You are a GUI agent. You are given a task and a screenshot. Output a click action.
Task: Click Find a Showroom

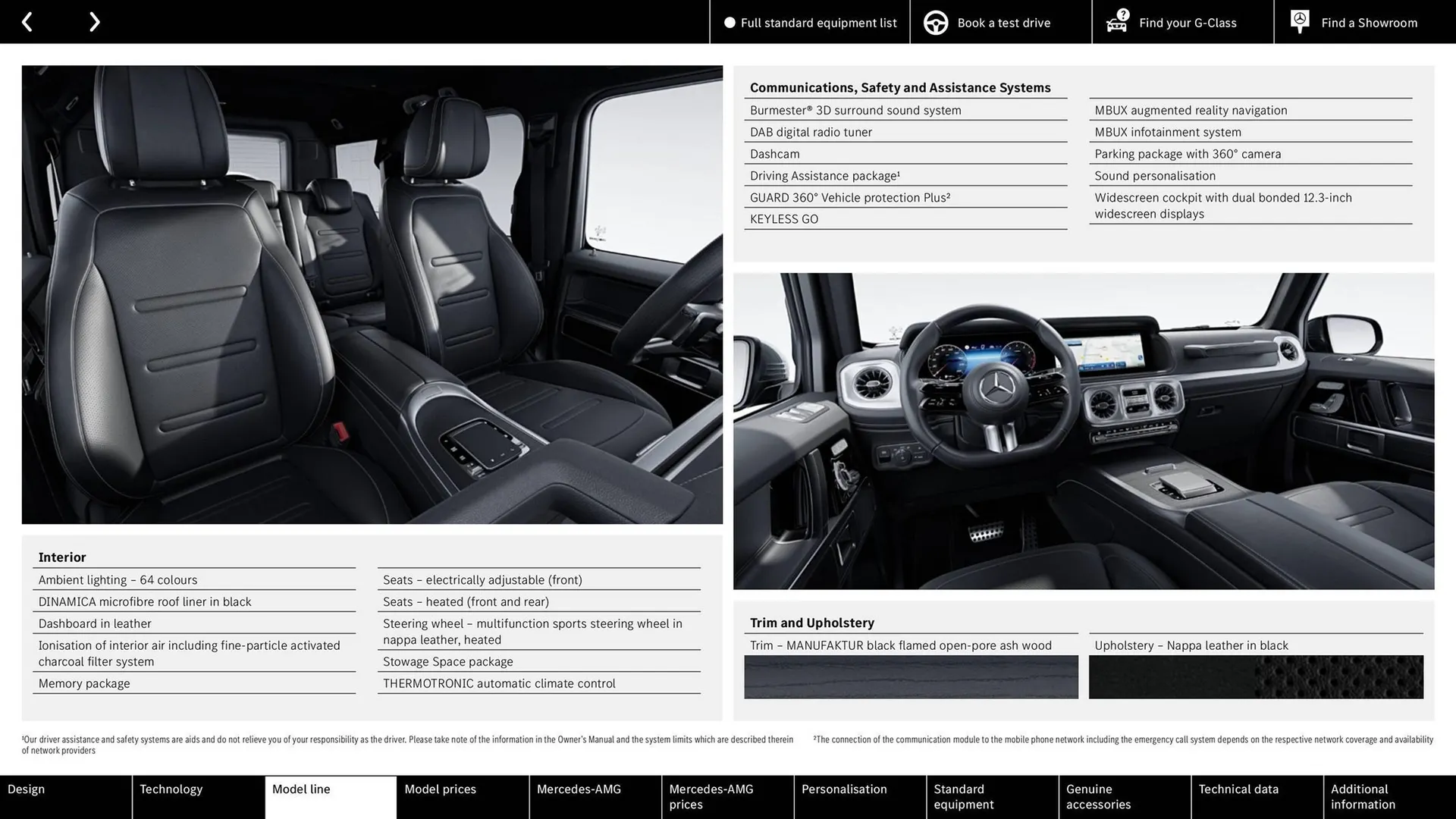click(1369, 23)
